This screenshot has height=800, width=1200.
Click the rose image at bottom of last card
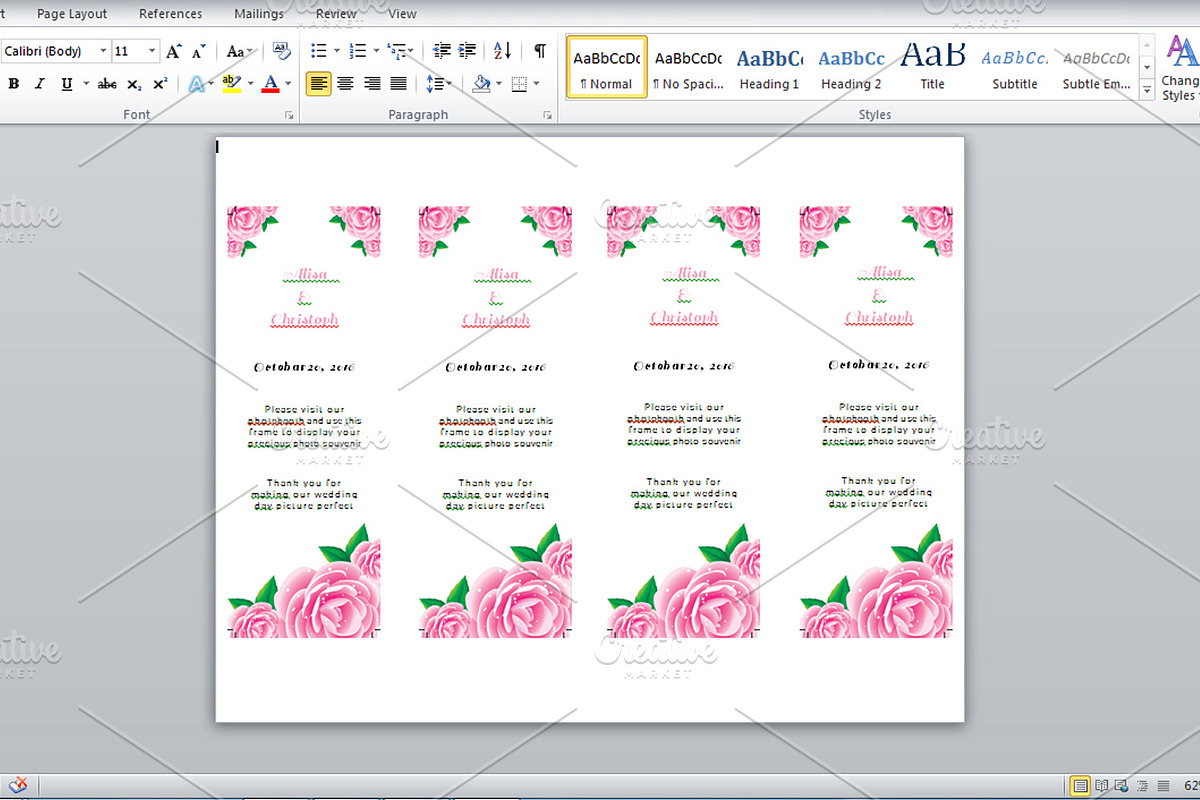876,582
